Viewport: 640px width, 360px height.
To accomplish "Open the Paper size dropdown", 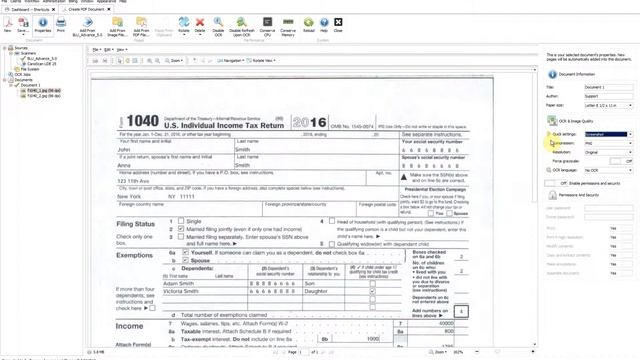I will (x=609, y=105).
